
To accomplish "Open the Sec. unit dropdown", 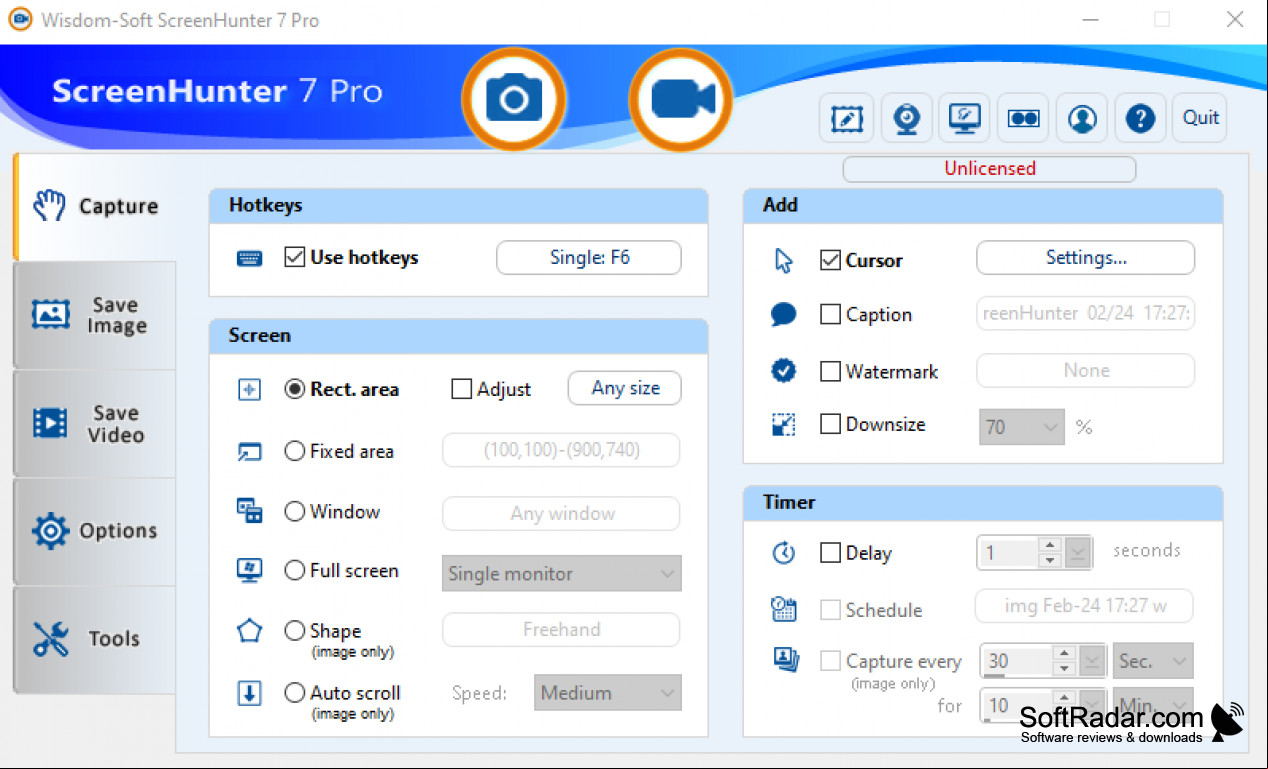I will (1153, 661).
